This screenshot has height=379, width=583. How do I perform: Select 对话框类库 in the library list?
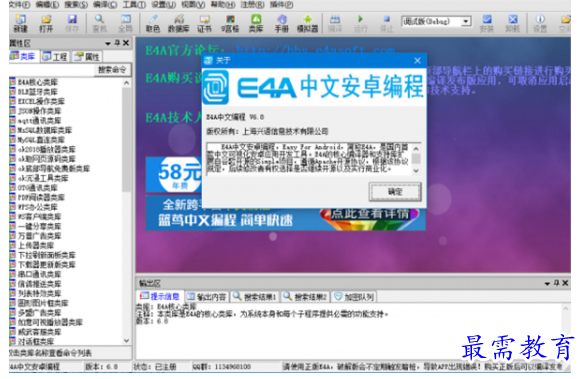(35, 341)
